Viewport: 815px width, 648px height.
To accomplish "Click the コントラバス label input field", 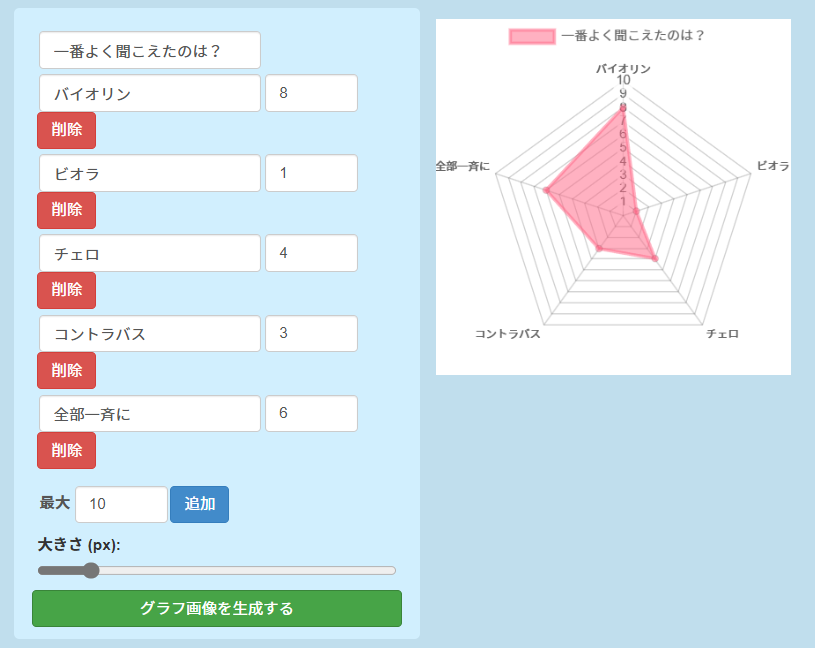I will point(150,333).
